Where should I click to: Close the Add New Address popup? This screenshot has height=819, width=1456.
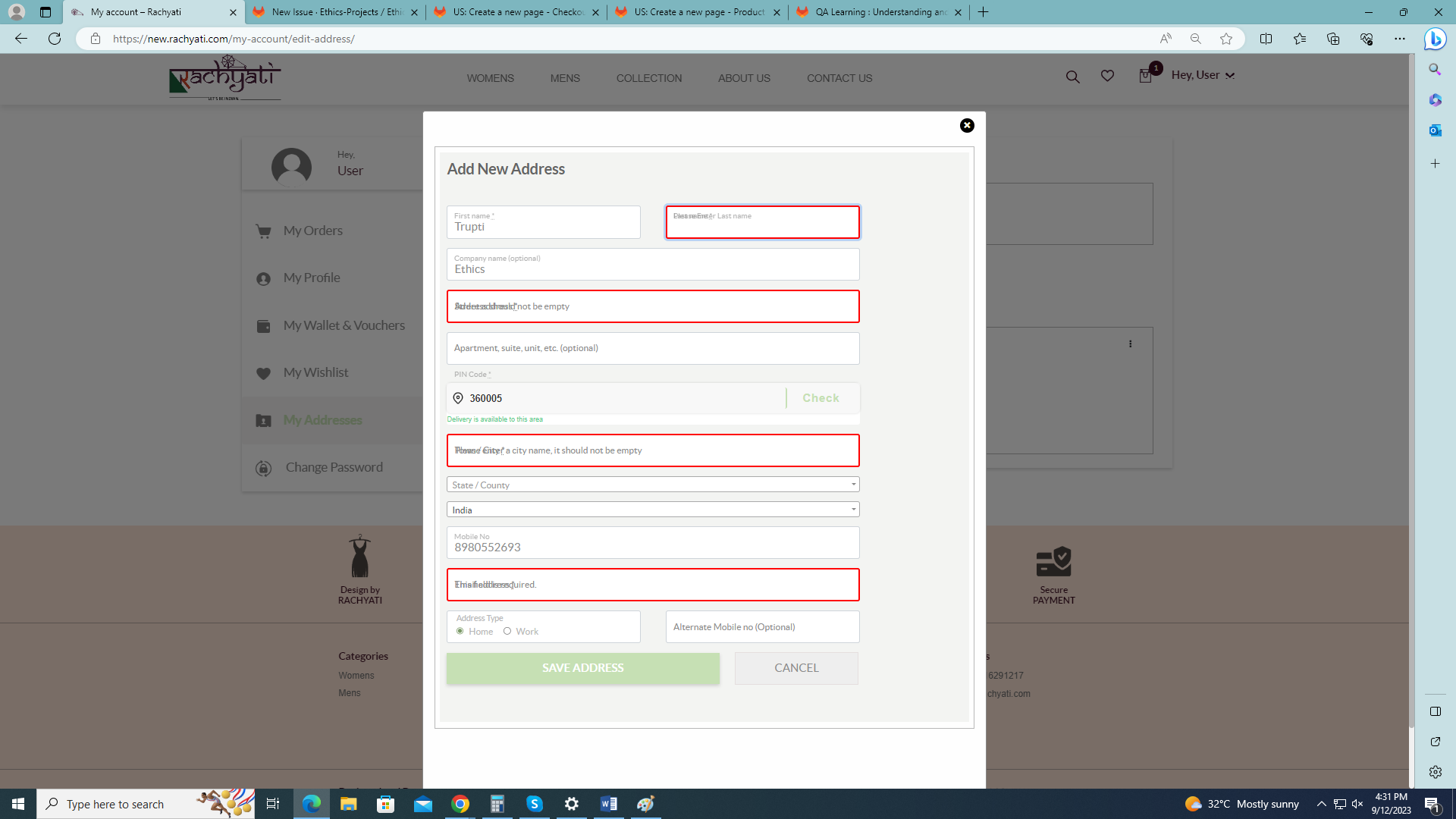coord(967,126)
